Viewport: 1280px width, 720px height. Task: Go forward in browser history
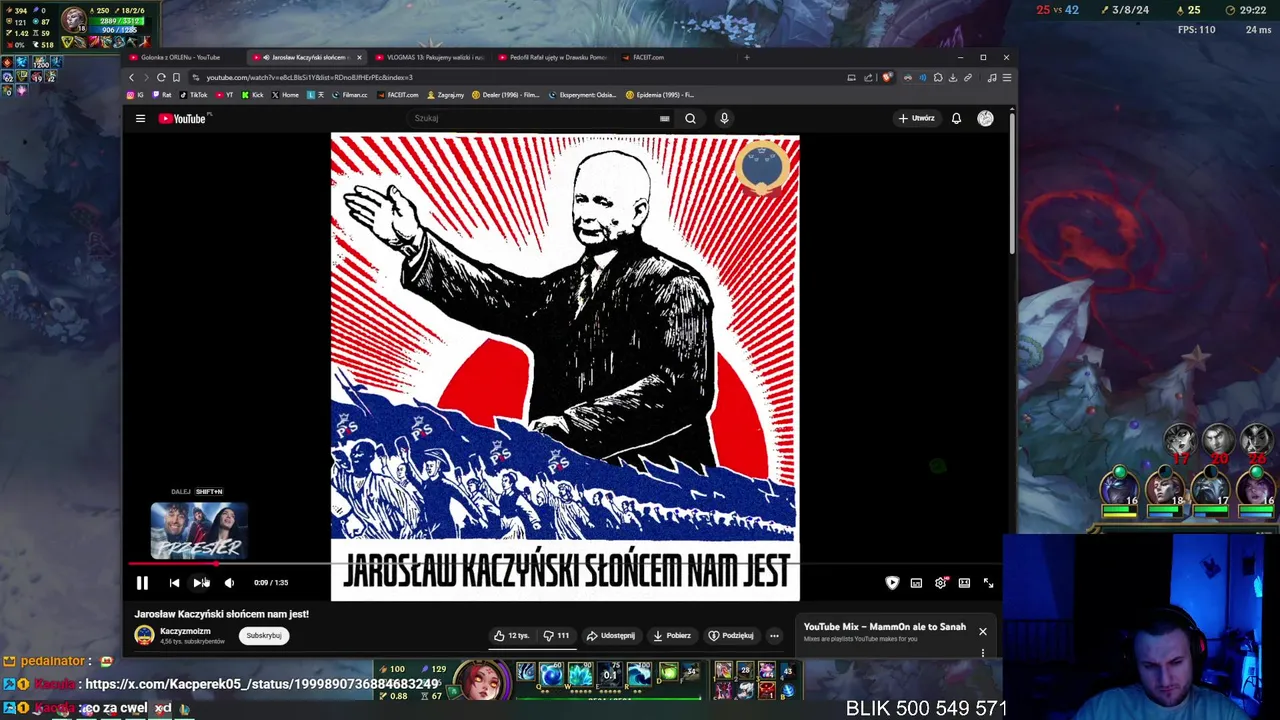coord(146,77)
